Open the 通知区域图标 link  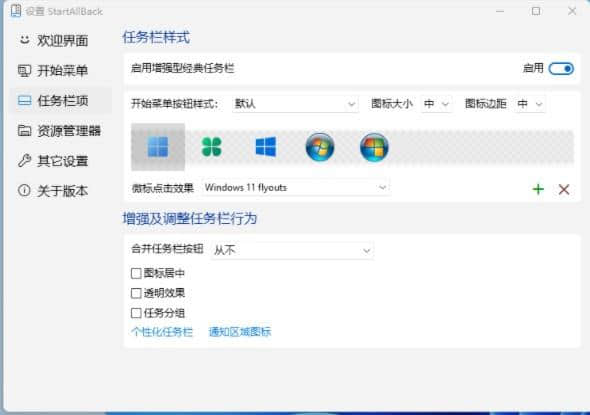[x=240, y=332]
